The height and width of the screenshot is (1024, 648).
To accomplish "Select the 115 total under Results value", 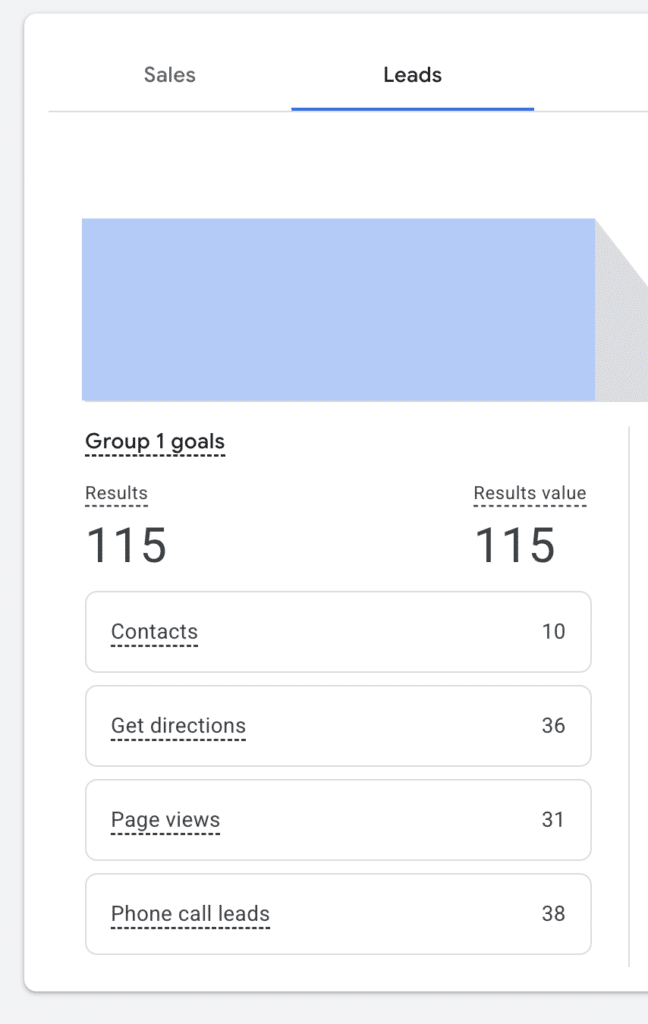I will (514, 546).
